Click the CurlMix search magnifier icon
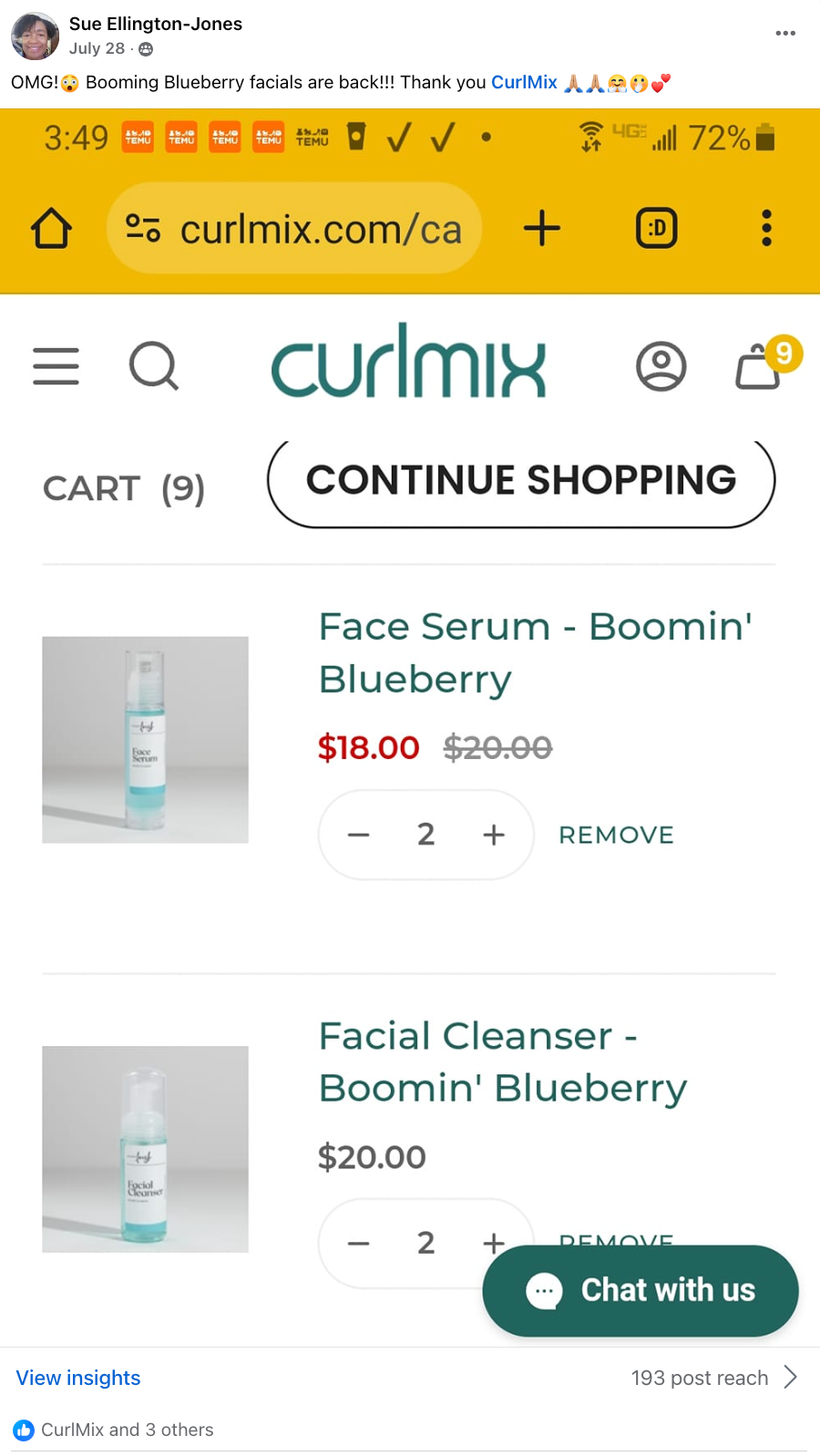The image size is (820, 1456). coord(153,366)
